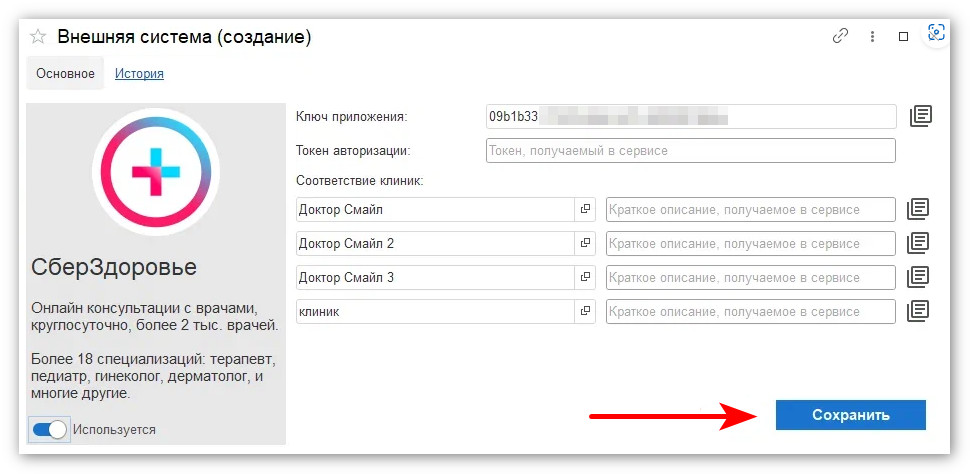Click list icon in Доктор Смайл row
The height and width of the screenshot is (474, 970).
tap(919, 209)
